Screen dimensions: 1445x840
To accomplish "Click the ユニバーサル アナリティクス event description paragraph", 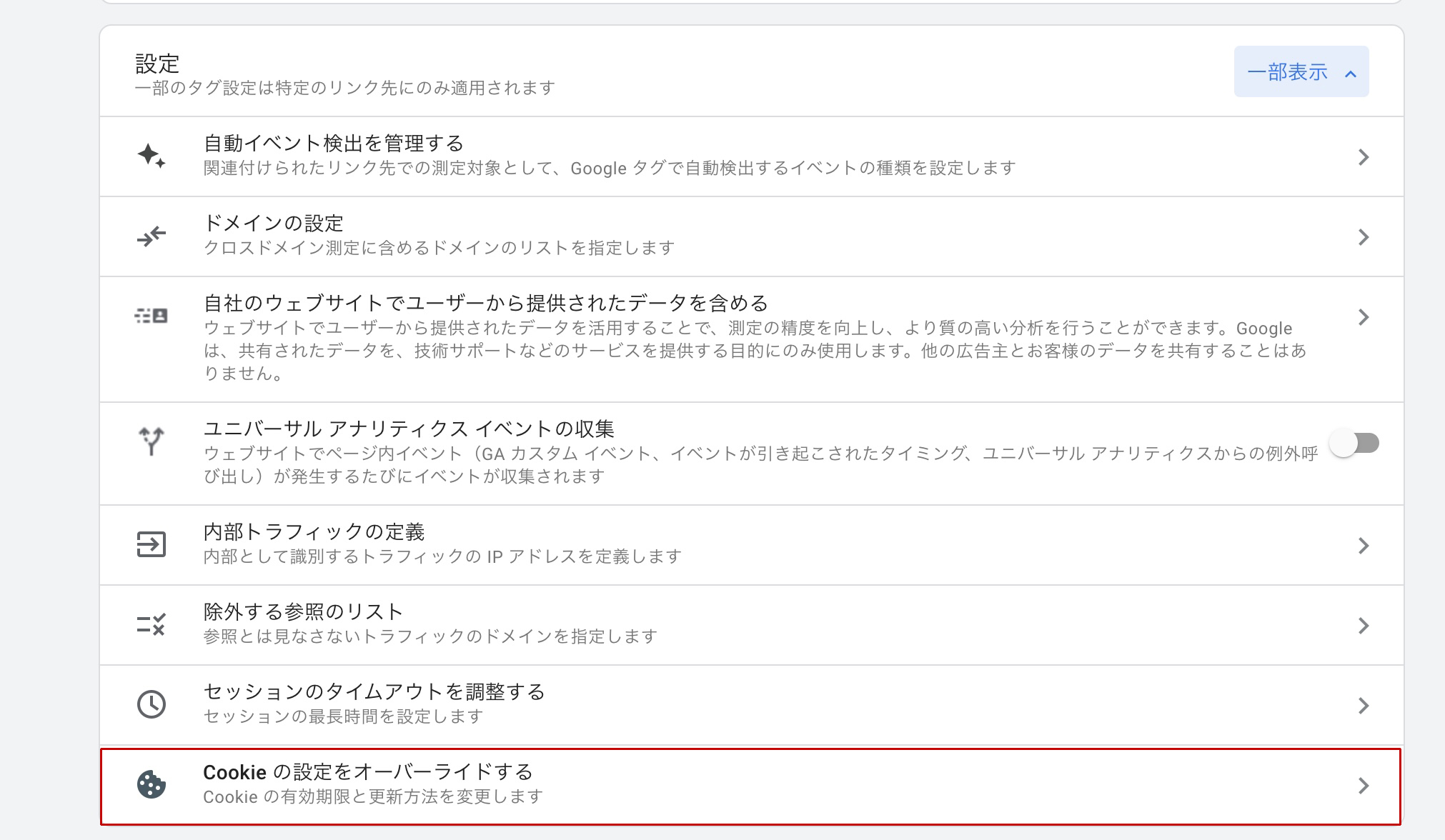I will (761, 465).
